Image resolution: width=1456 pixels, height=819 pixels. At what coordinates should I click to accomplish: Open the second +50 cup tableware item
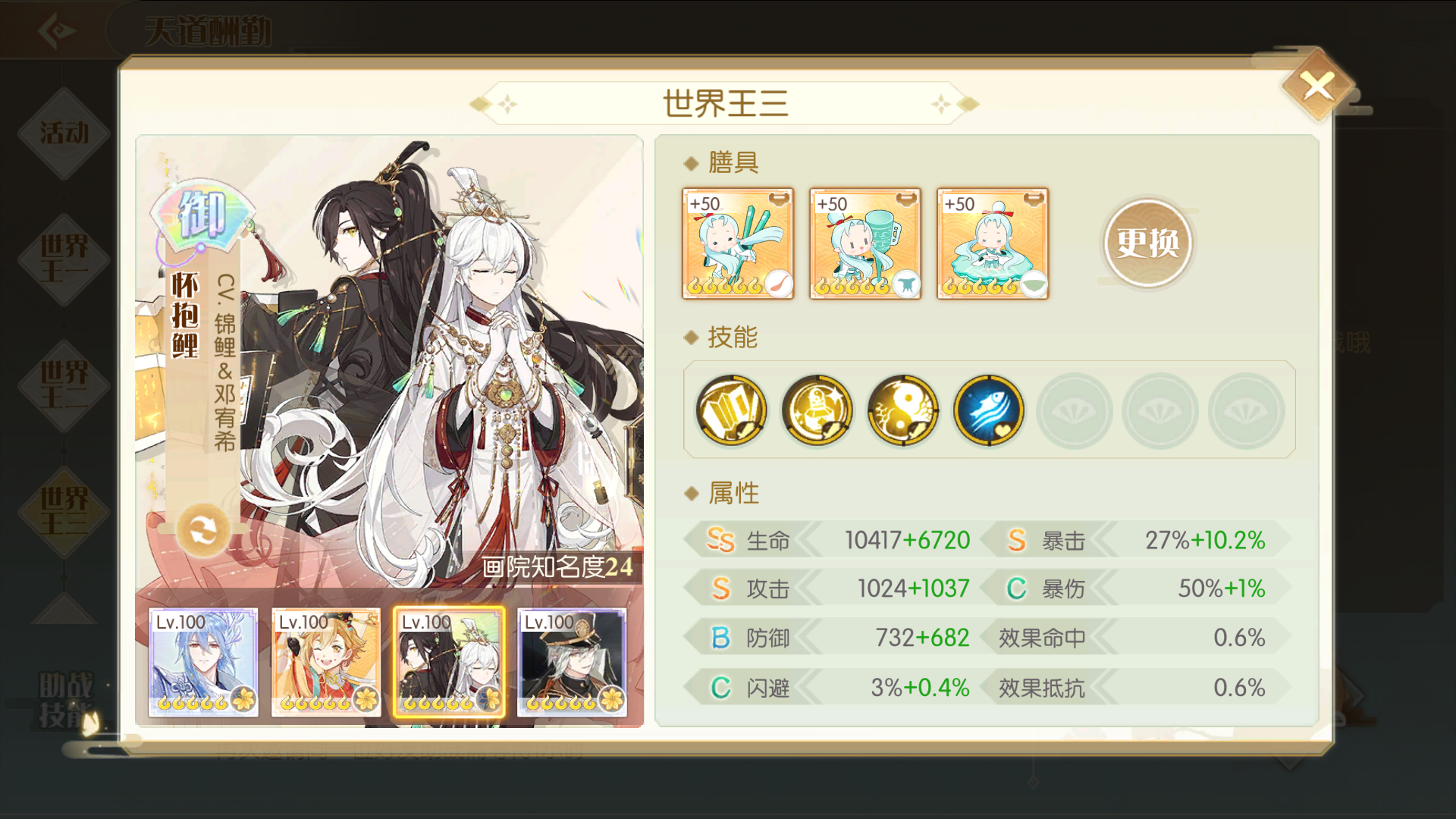(865, 243)
